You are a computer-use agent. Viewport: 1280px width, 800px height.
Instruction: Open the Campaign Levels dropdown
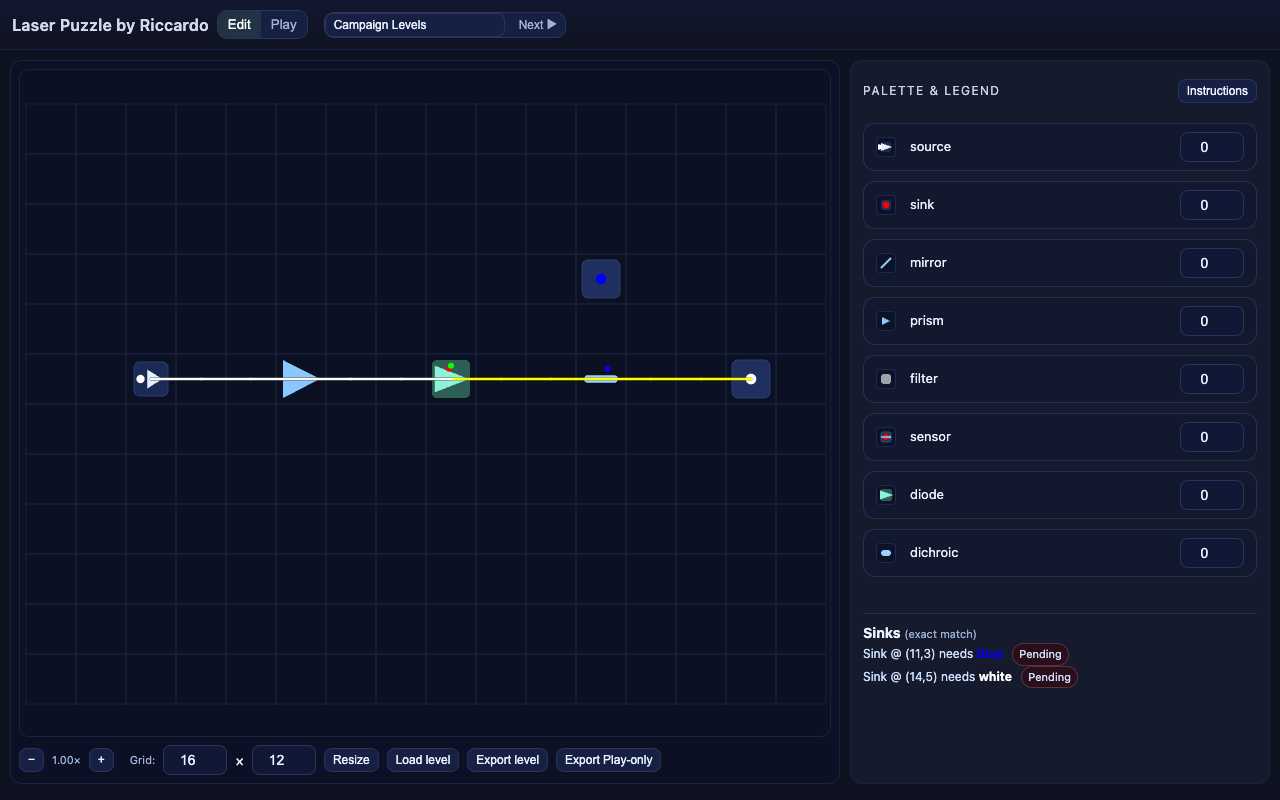[414, 25]
